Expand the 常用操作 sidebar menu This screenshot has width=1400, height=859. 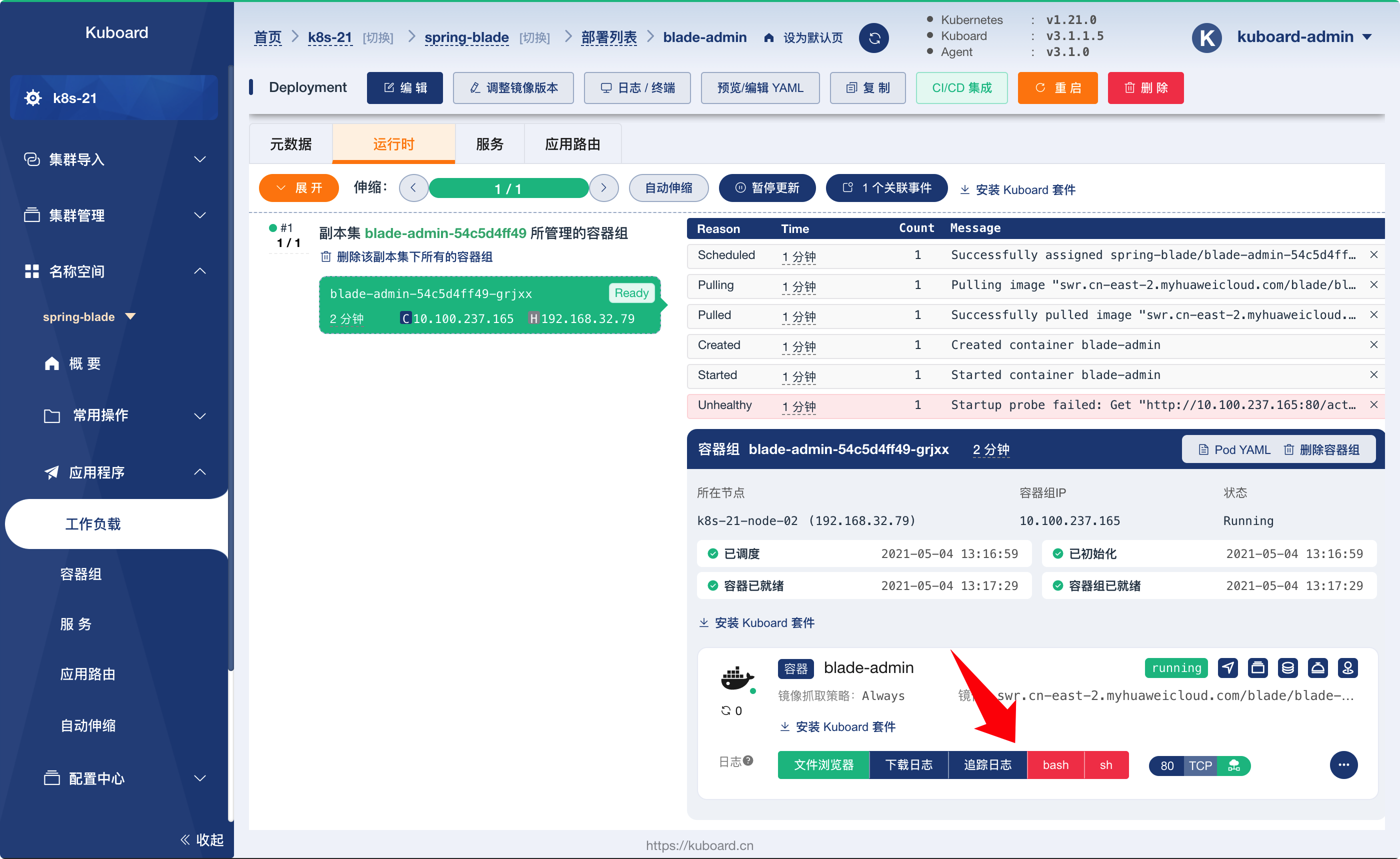(x=200, y=416)
